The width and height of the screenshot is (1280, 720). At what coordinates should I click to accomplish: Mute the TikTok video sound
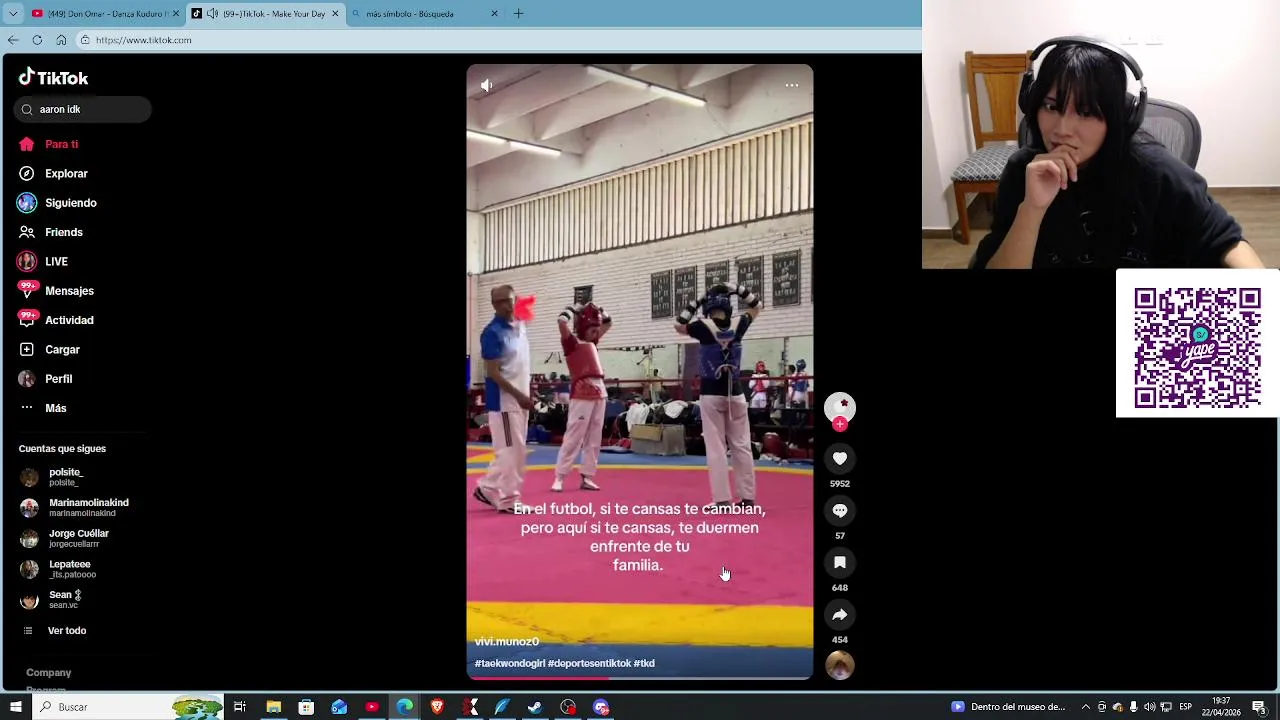(x=487, y=86)
